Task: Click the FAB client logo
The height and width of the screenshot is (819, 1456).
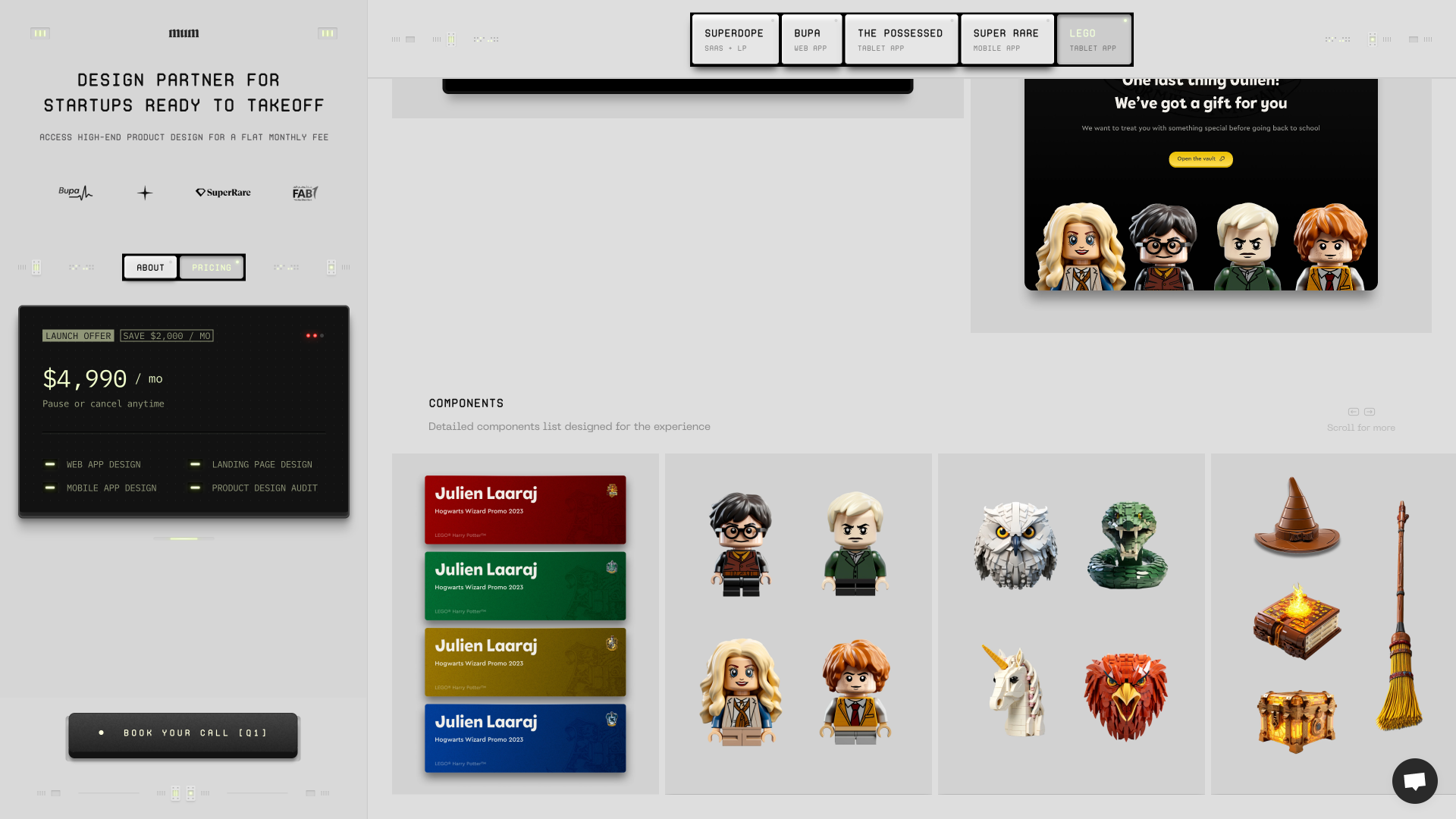Action: pos(305,193)
